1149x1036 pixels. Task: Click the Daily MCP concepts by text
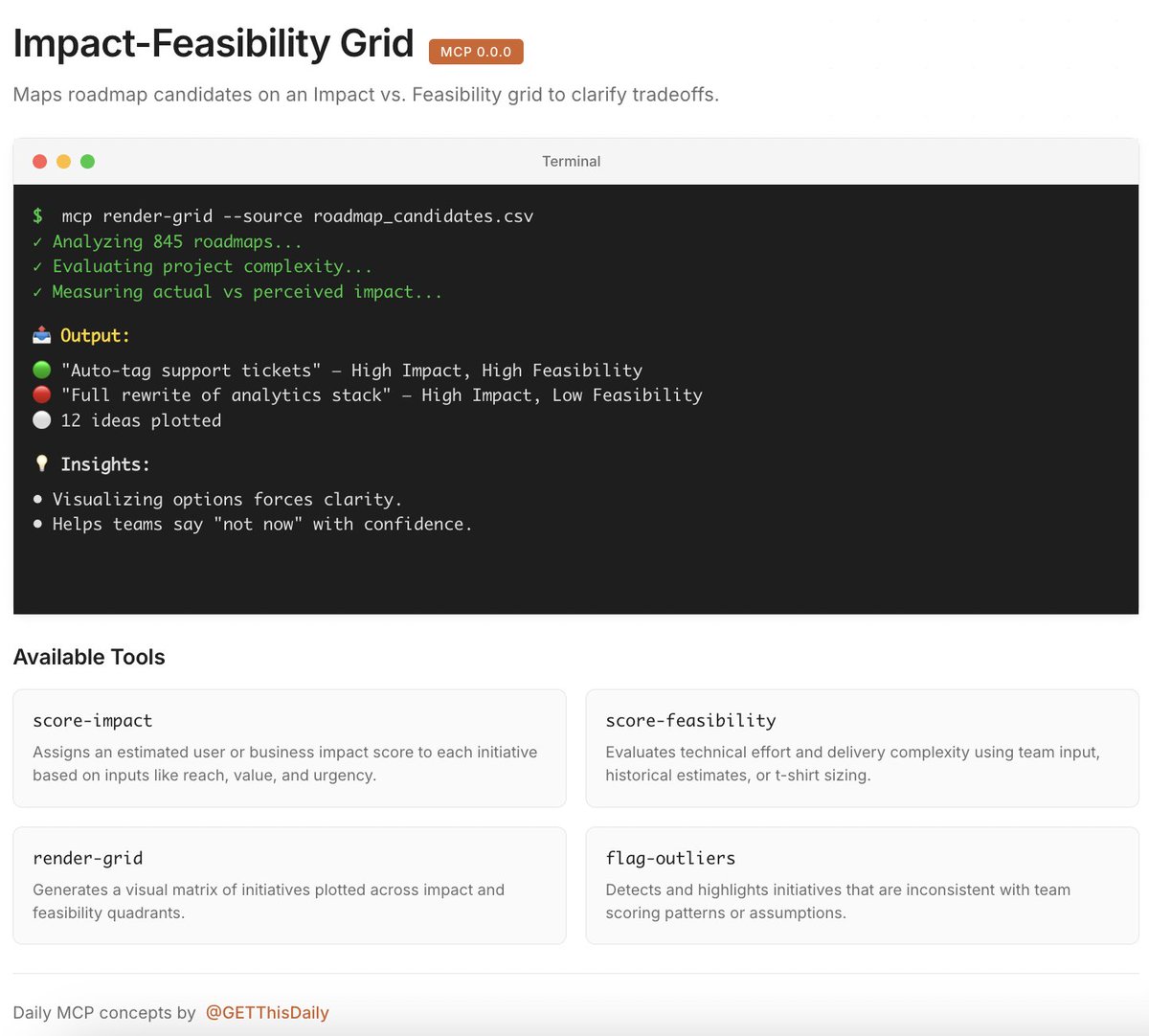point(104,1013)
